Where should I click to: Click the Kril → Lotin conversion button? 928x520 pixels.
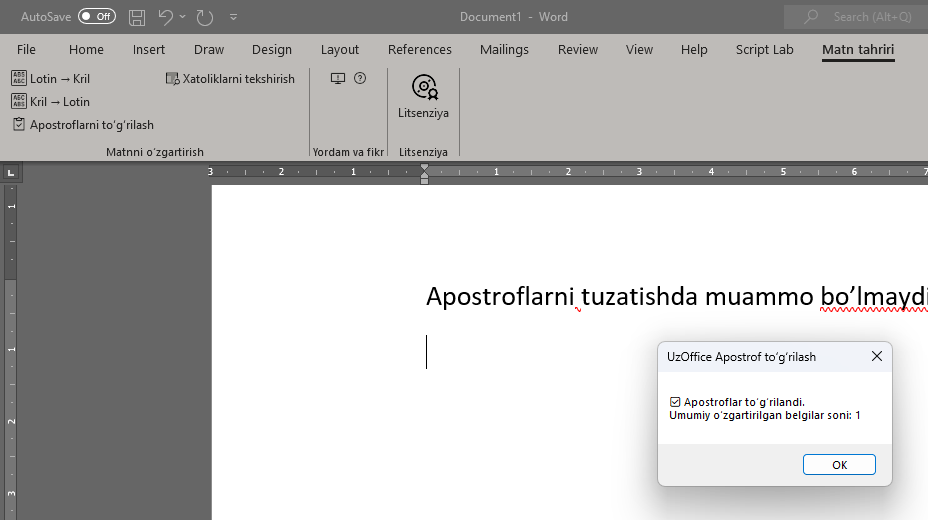pos(51,101)
